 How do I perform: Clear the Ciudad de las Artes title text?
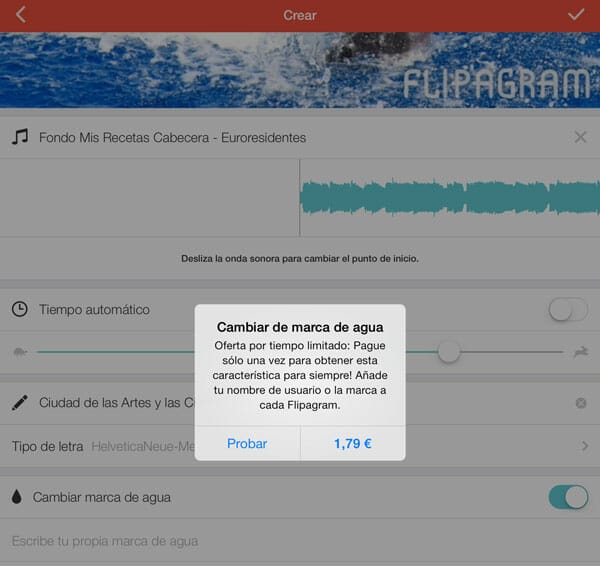581,403
